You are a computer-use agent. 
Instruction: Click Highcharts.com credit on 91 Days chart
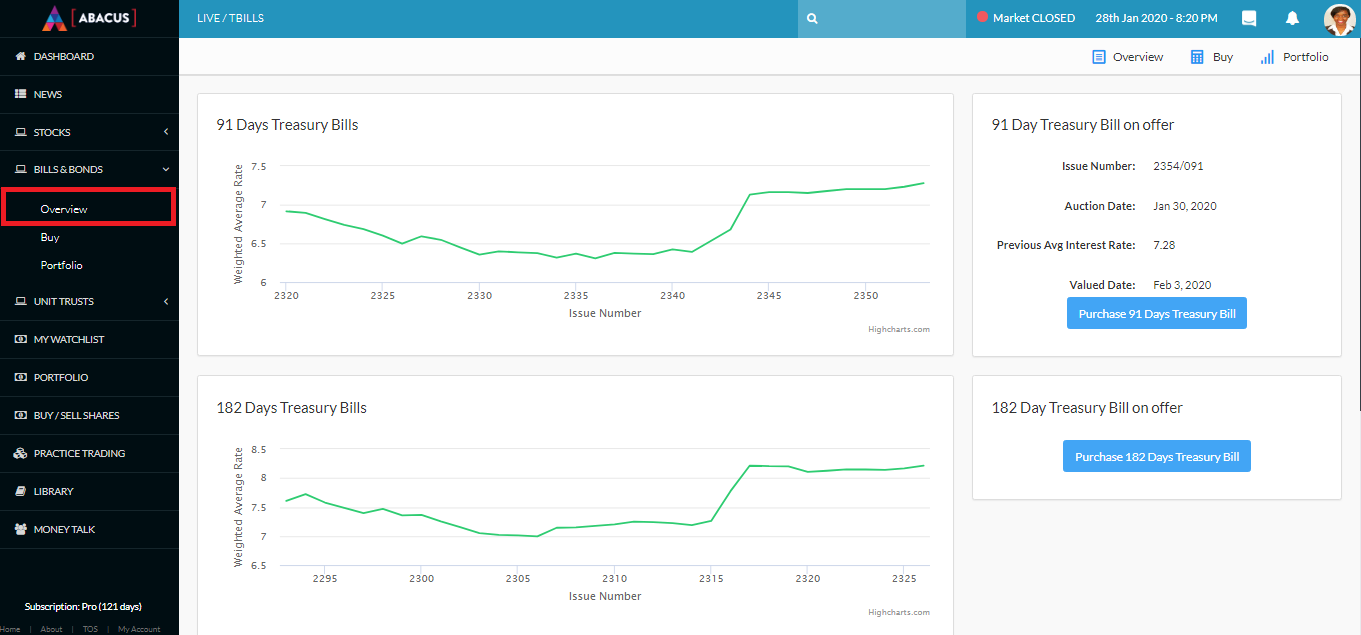click(899, 329)
